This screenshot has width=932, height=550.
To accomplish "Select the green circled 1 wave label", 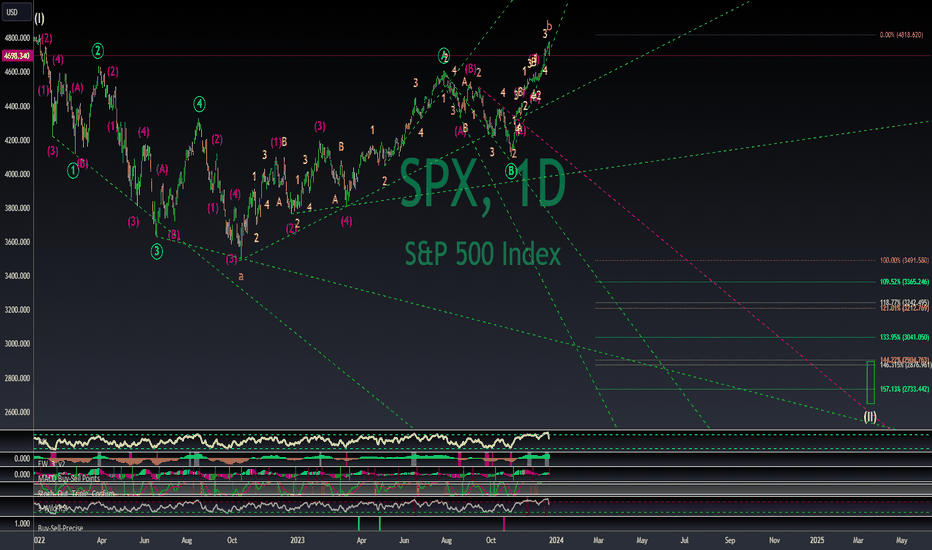I will click(x=73, y=171).
